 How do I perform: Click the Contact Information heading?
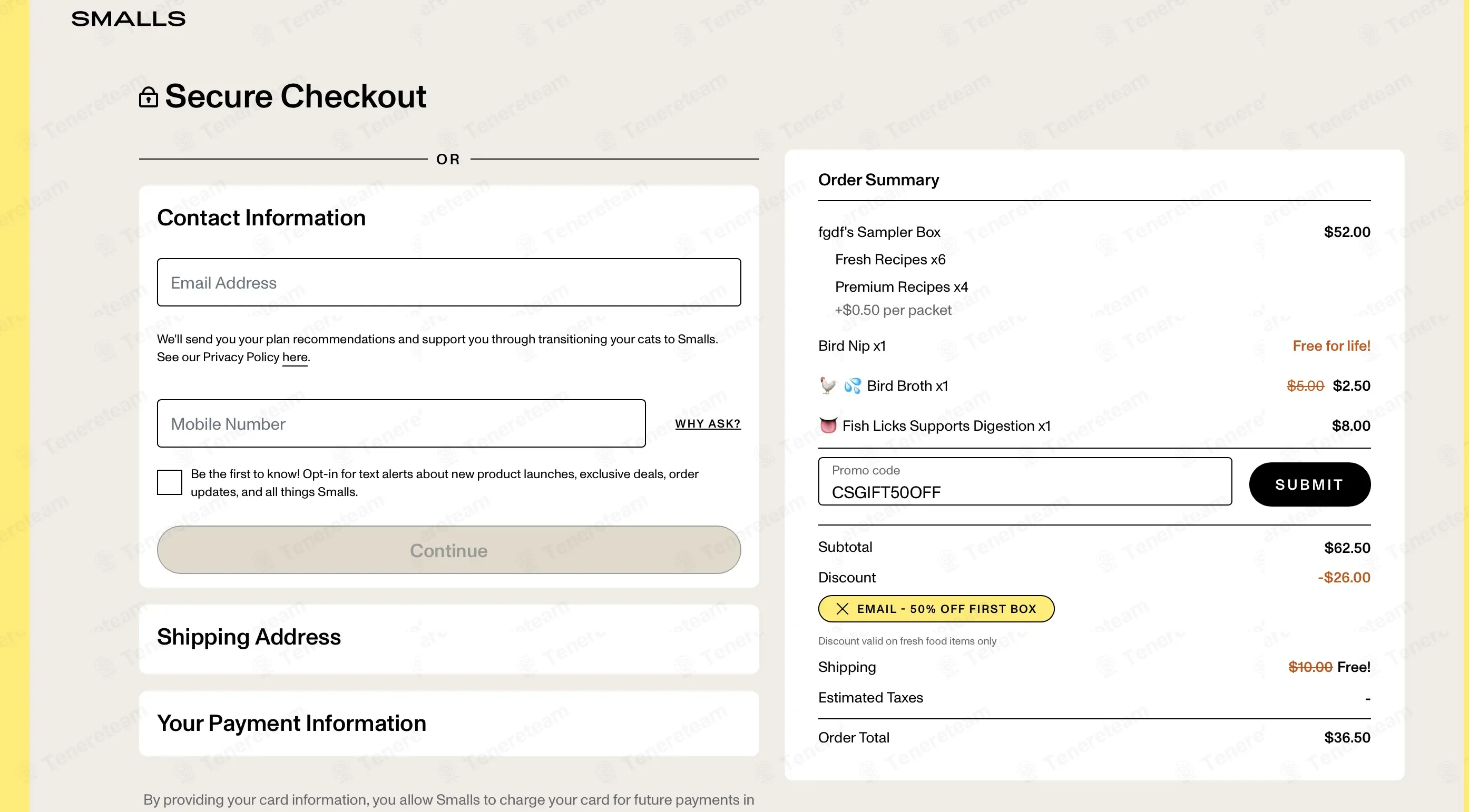click(x=261, y=217)
